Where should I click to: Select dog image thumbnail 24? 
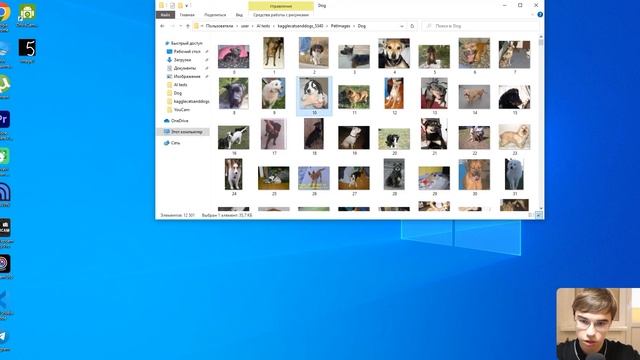point(233,174)
